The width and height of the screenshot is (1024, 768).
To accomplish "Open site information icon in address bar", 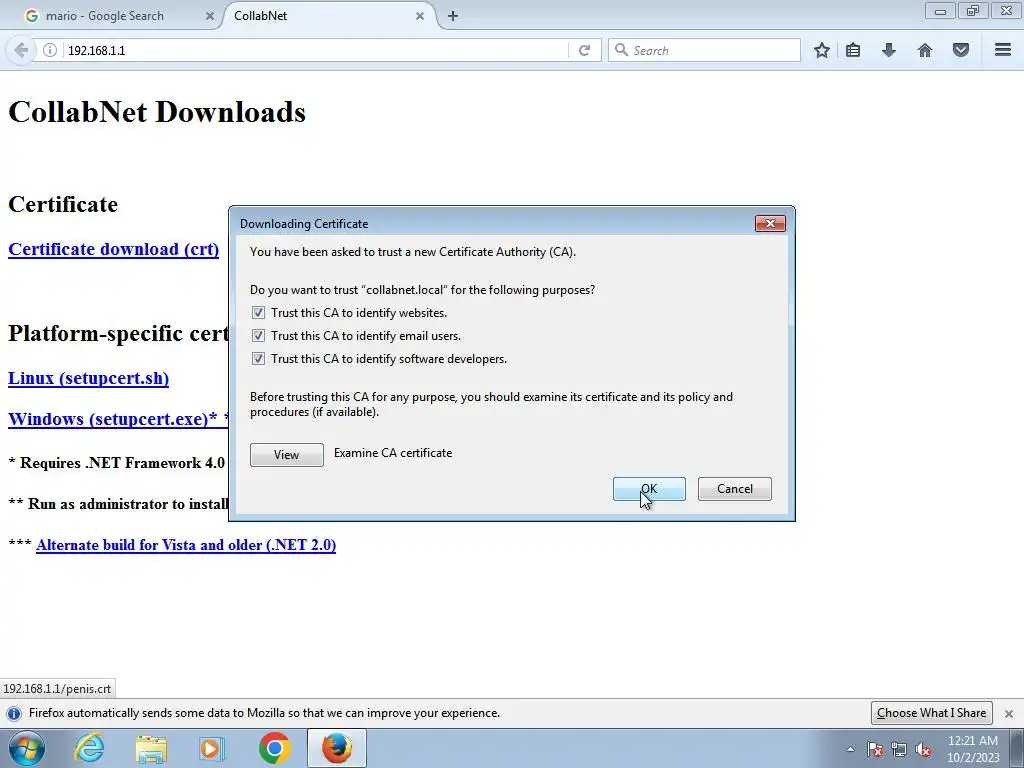I will tap(50, 50).
